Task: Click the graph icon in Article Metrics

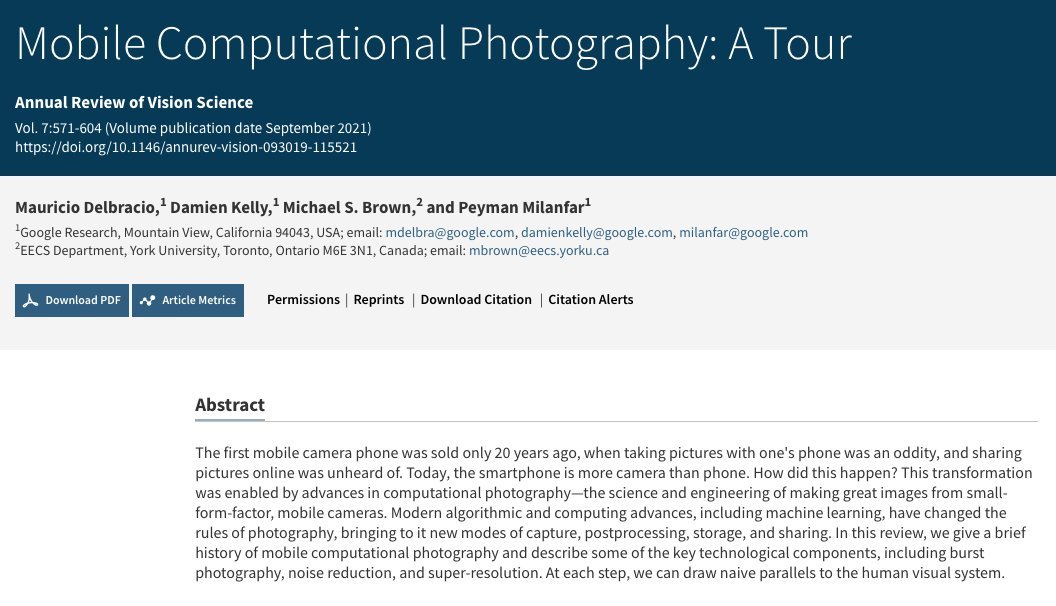Action: 148,300
